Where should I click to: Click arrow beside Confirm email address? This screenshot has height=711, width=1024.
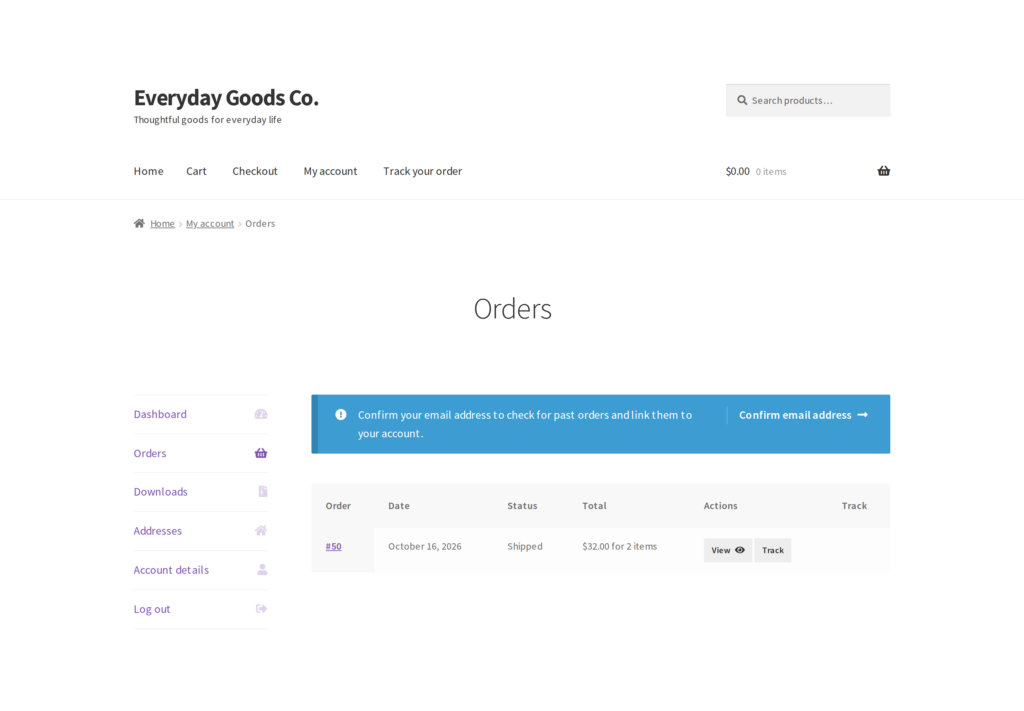(863, 415)
